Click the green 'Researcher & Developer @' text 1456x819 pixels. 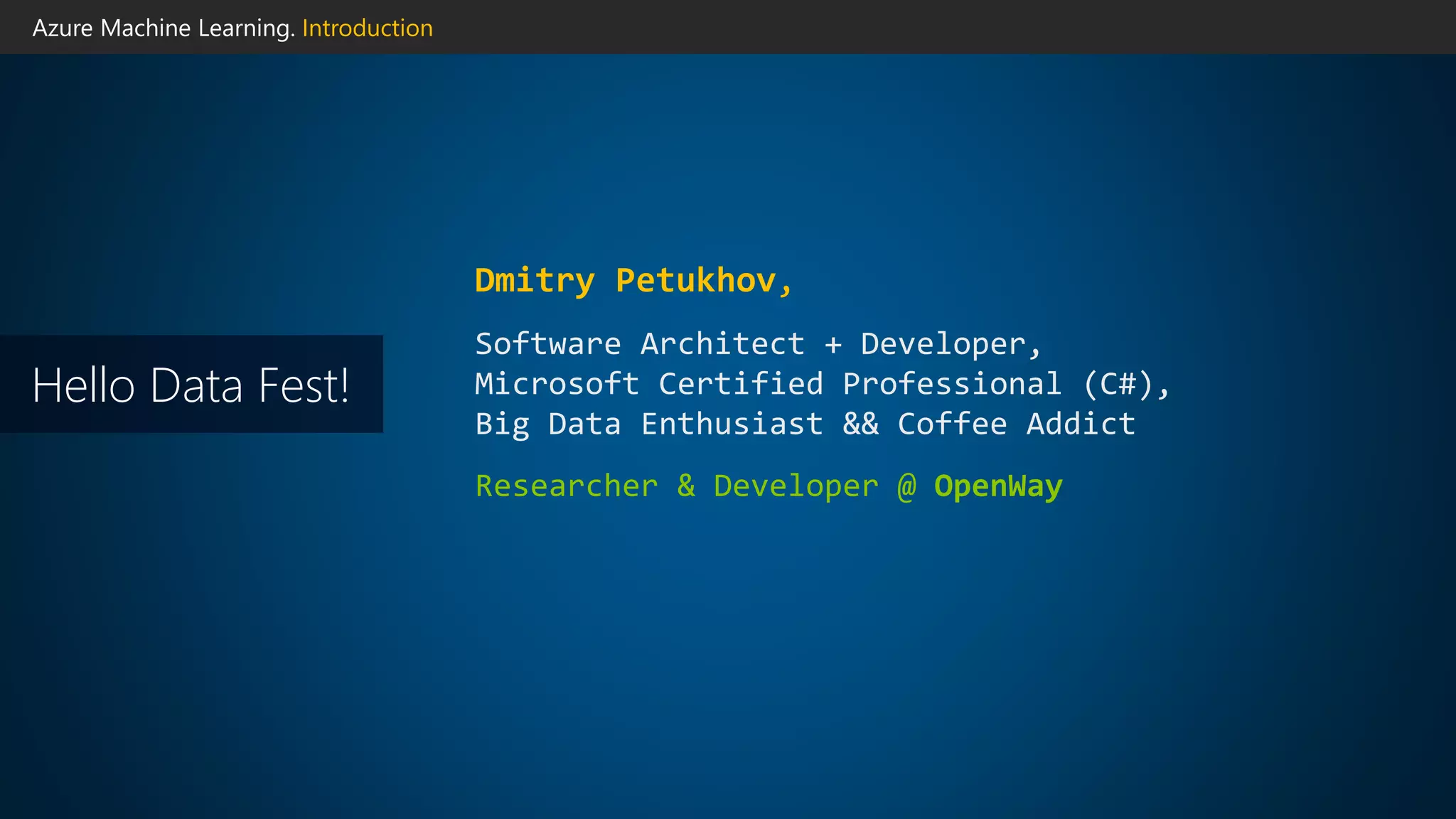pyautogui.click(x=696, y=486)
